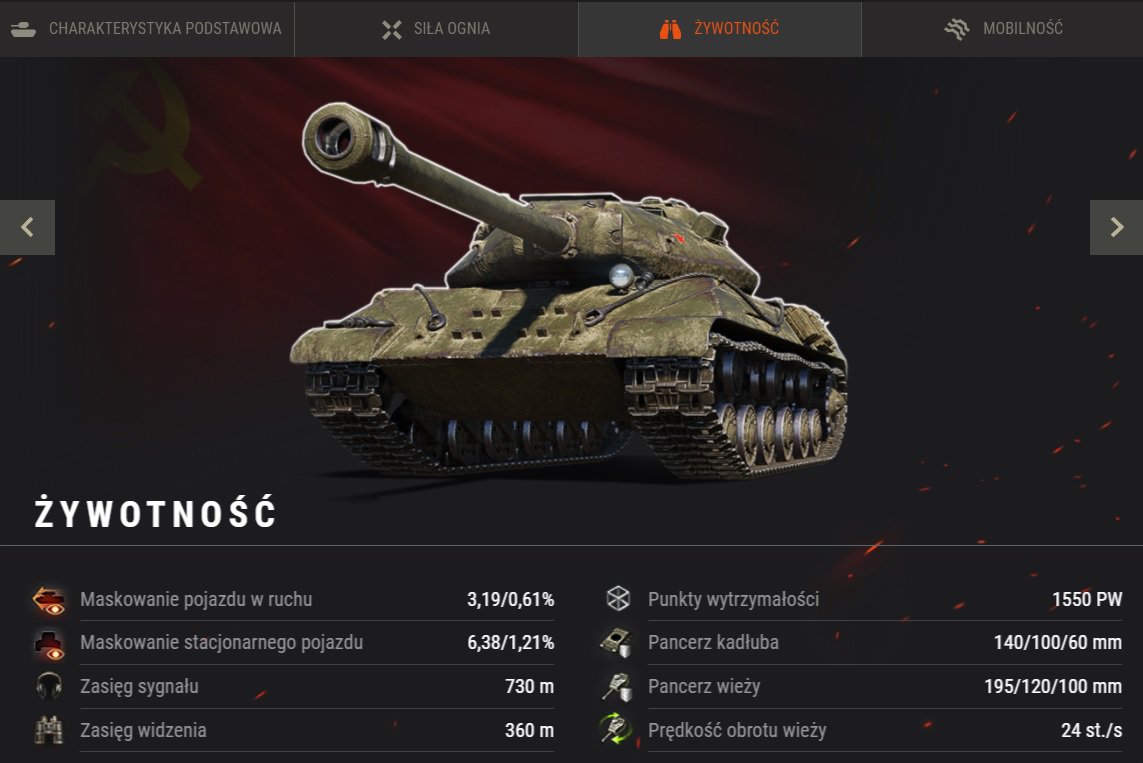Select the Pancerz kadłuba value 140/100/60 mm
The height and width of the screenshot is (763, 1143).
point(1057,642)
